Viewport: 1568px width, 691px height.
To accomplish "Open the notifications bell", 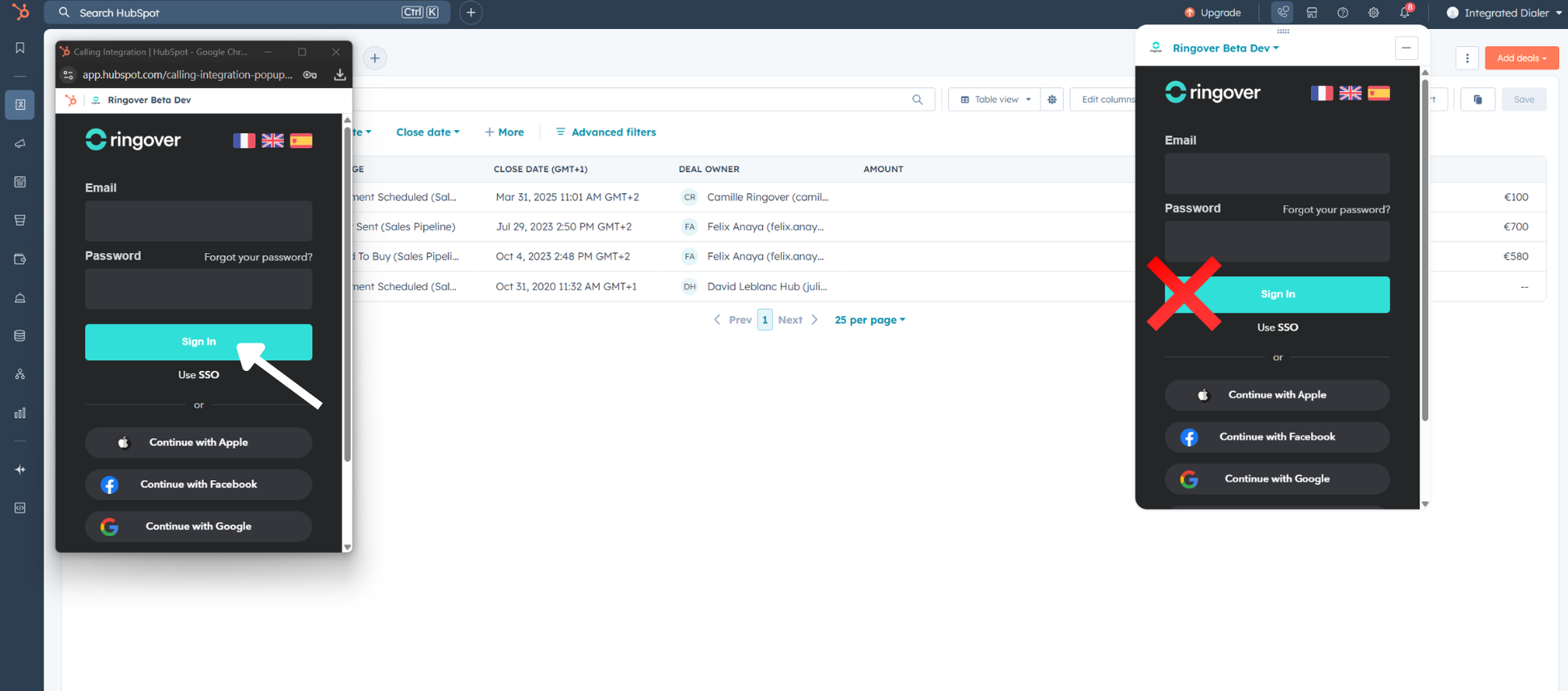I will (x=1405, y=13).
